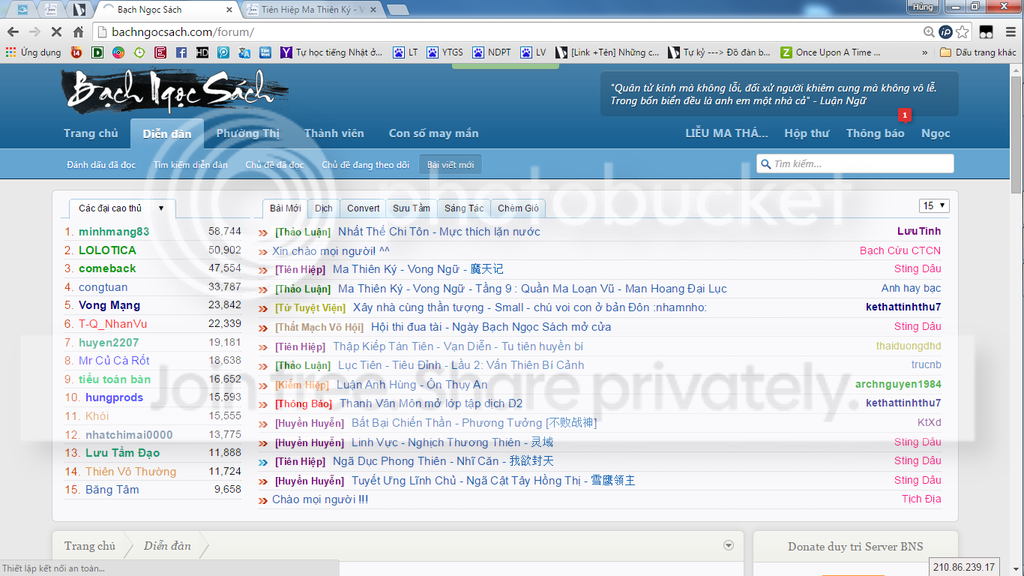
Task: Switch to the Phương Thị nav tab
Action: coord(248,133)
